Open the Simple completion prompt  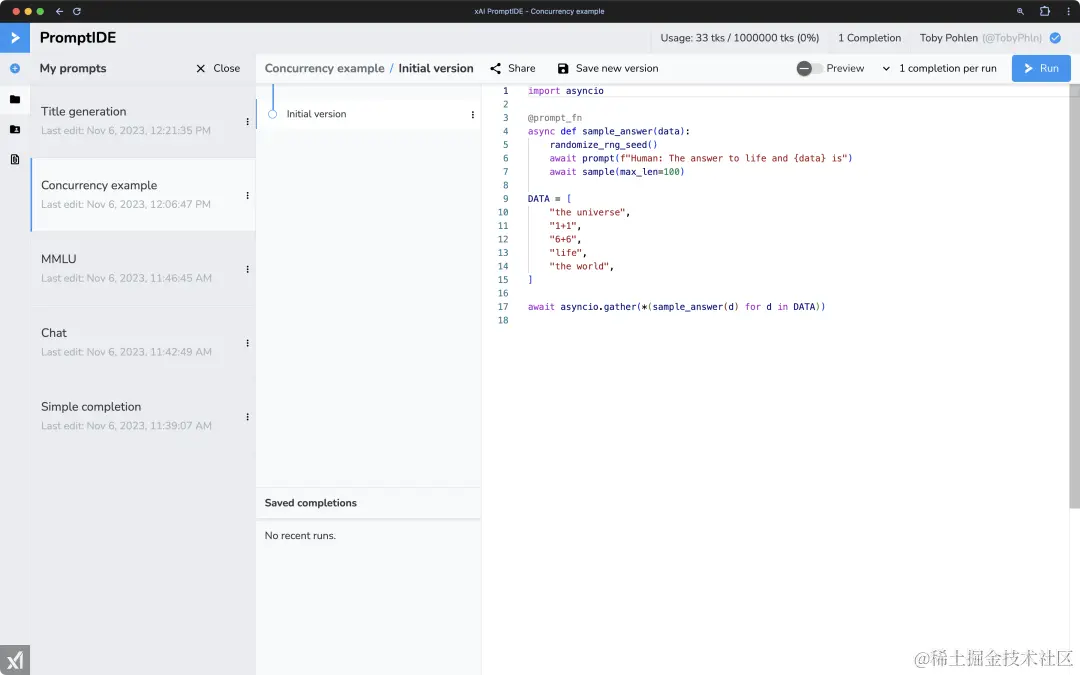pyautogui.click(x=143, y=416)
